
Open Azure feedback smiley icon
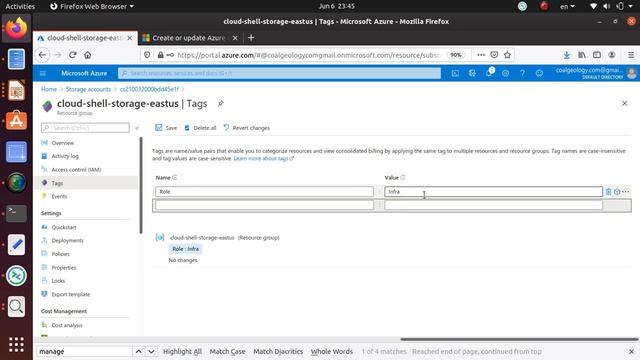click(x=539, y=73)
